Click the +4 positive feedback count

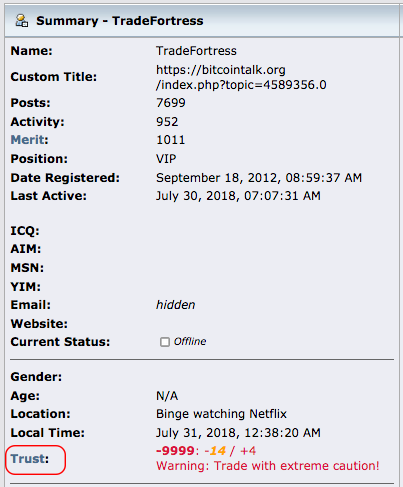[x=248, y=451]
